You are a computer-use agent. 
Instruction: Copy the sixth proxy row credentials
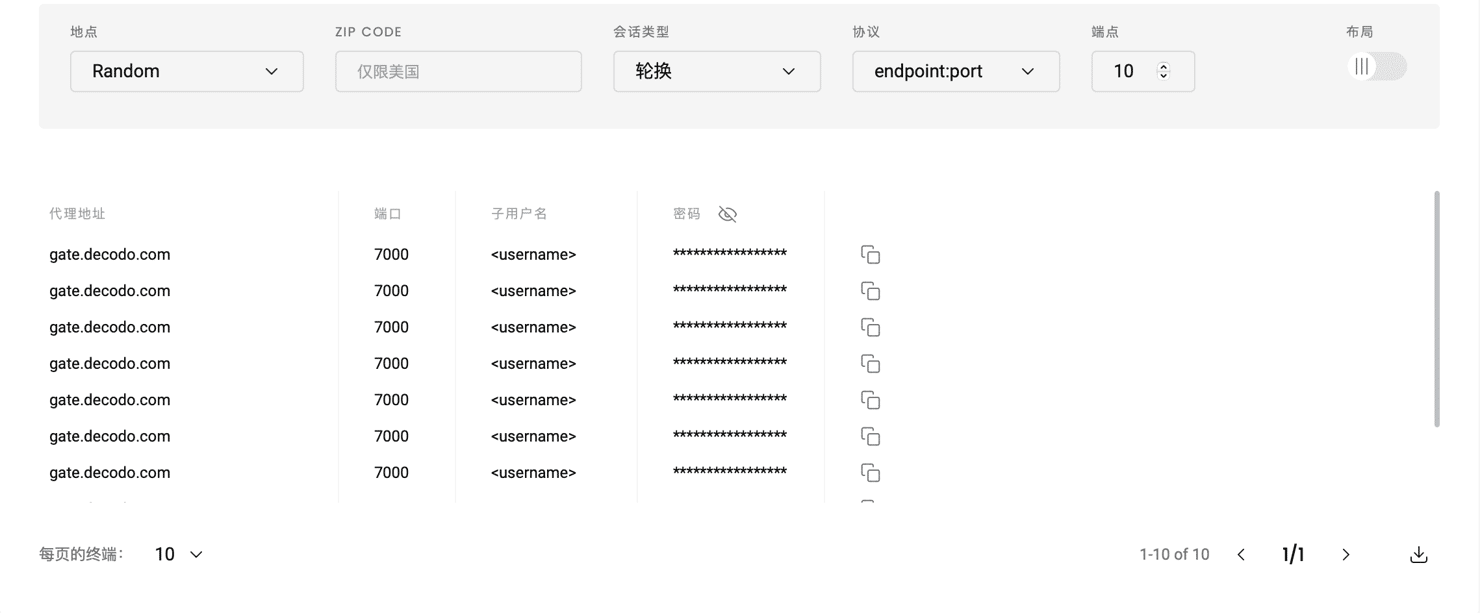[870, 437]
